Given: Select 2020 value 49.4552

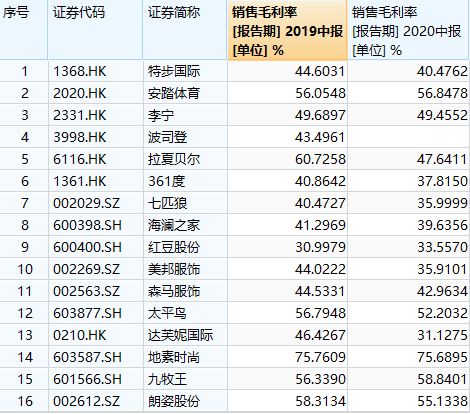Looking at the screenshot, I should pos(442,115).
